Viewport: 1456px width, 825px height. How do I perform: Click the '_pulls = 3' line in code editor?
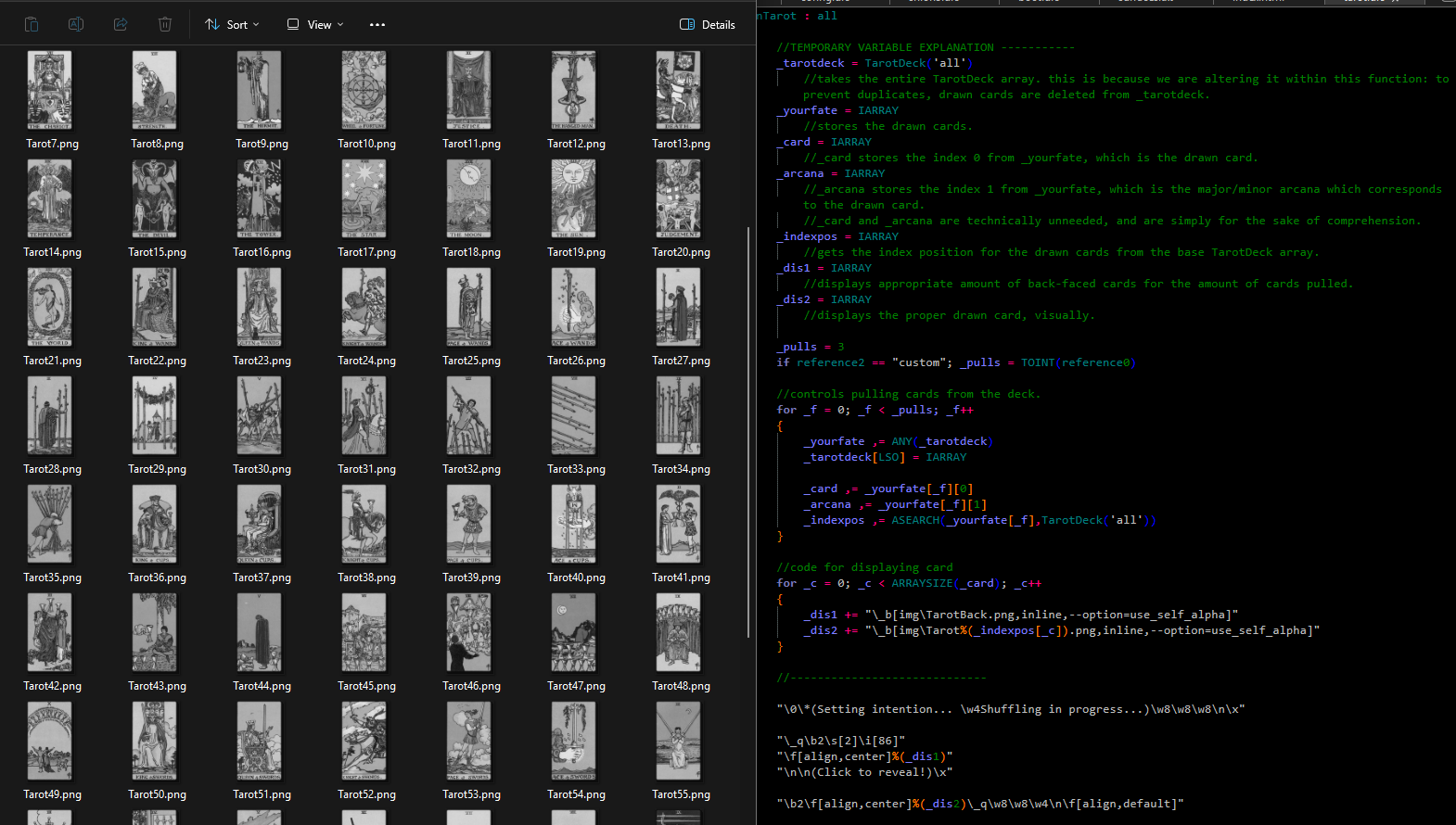click(811, 347)
